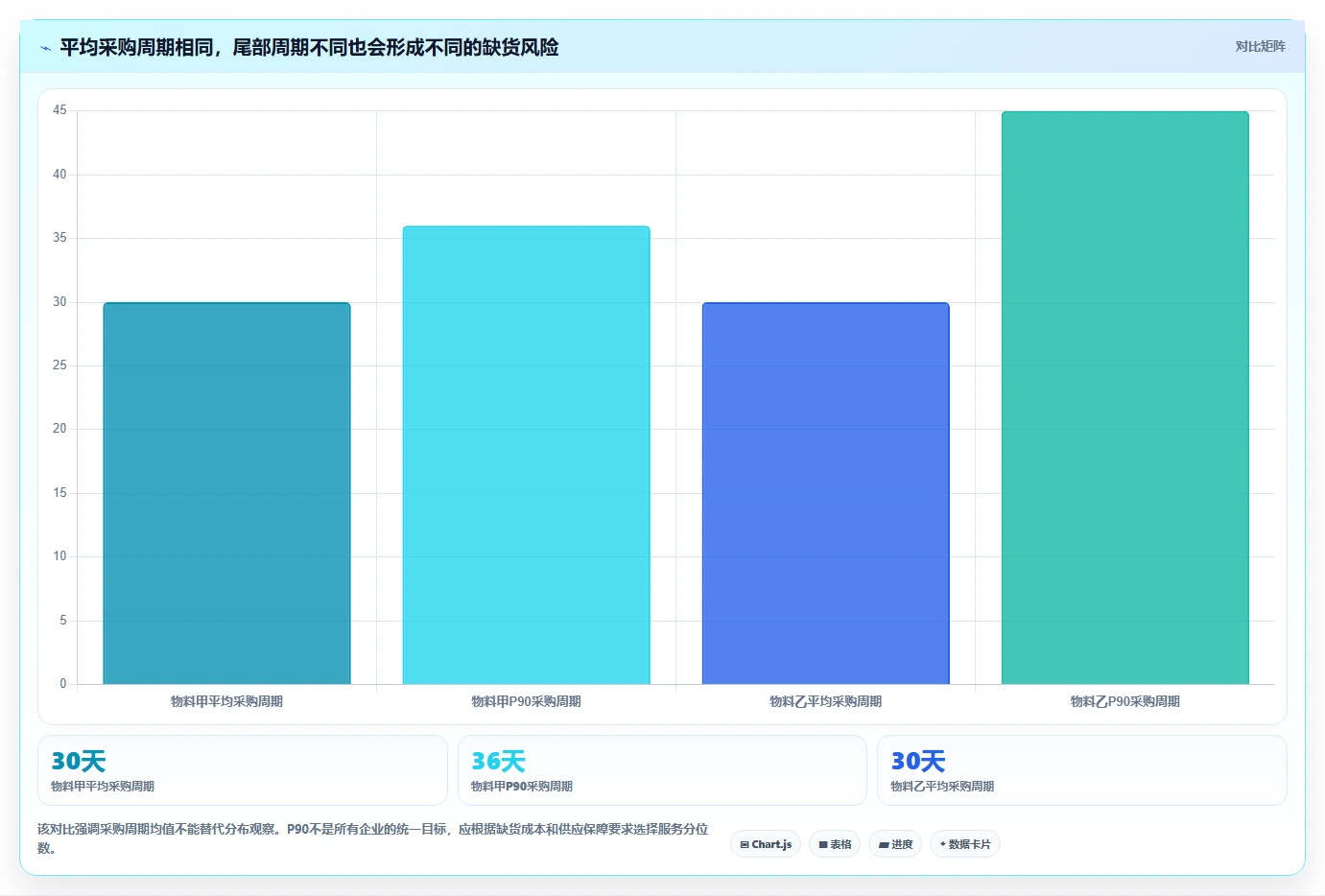Click the y-axis value 5
This screenshot has width=1325, height=896.
click(x=63, y=621)
